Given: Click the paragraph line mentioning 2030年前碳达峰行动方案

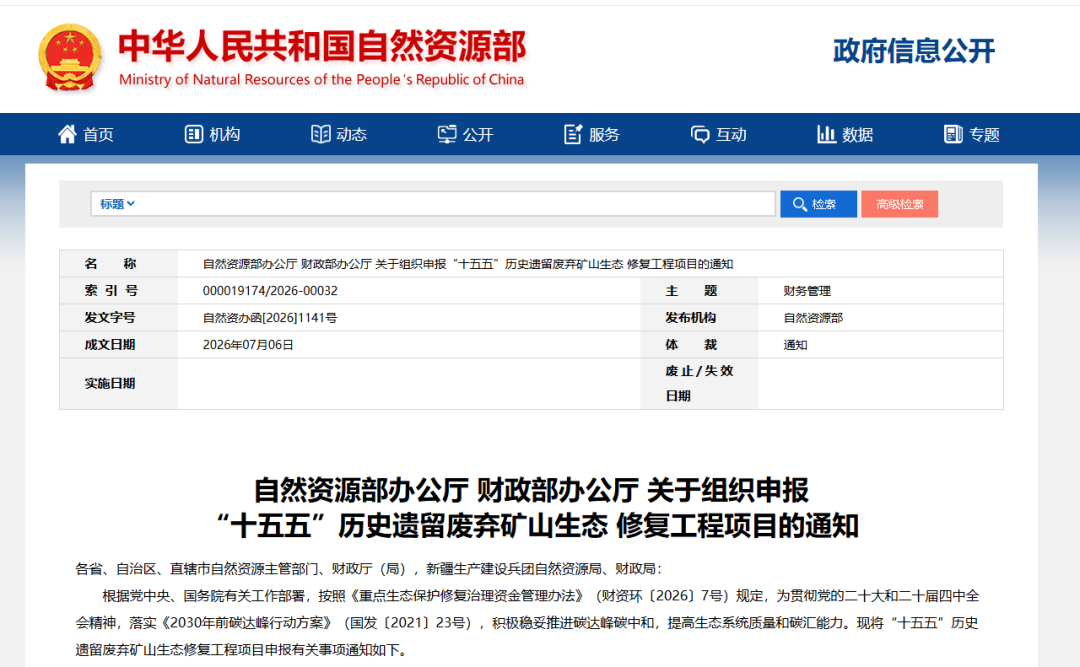Looking at the screenshot, I should 527,623.
